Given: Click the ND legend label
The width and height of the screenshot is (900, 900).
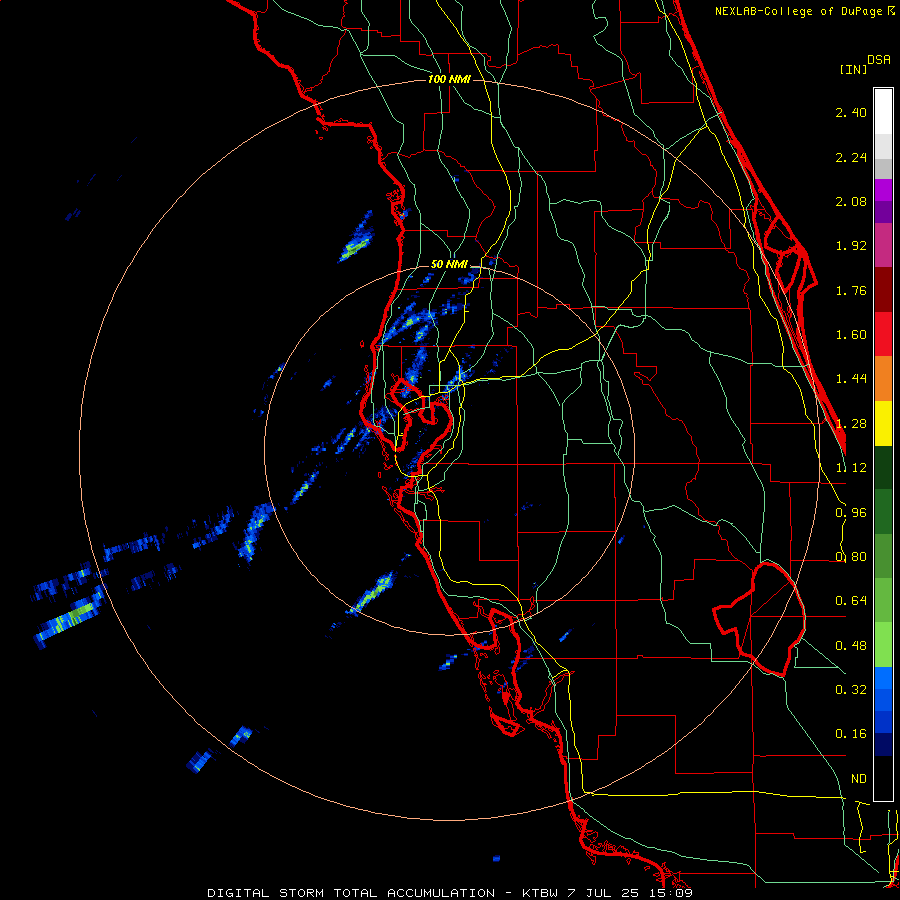Looking at the screenshot, I should click(x=859, y=779).
